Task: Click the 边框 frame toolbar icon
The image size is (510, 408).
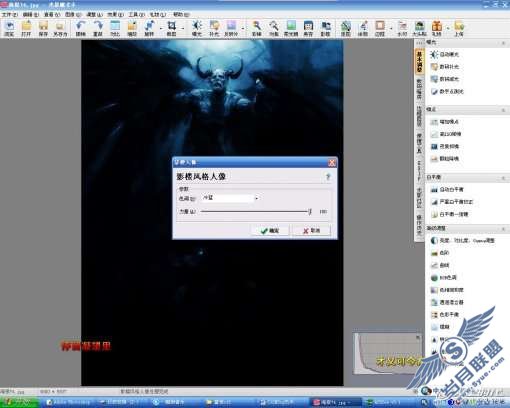Action: (380, 28)
